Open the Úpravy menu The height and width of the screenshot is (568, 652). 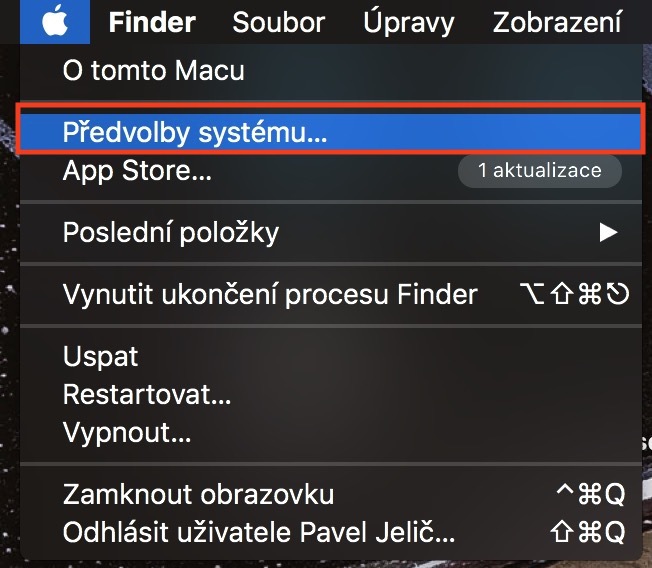pyautogui.click(x=409, y=22)
